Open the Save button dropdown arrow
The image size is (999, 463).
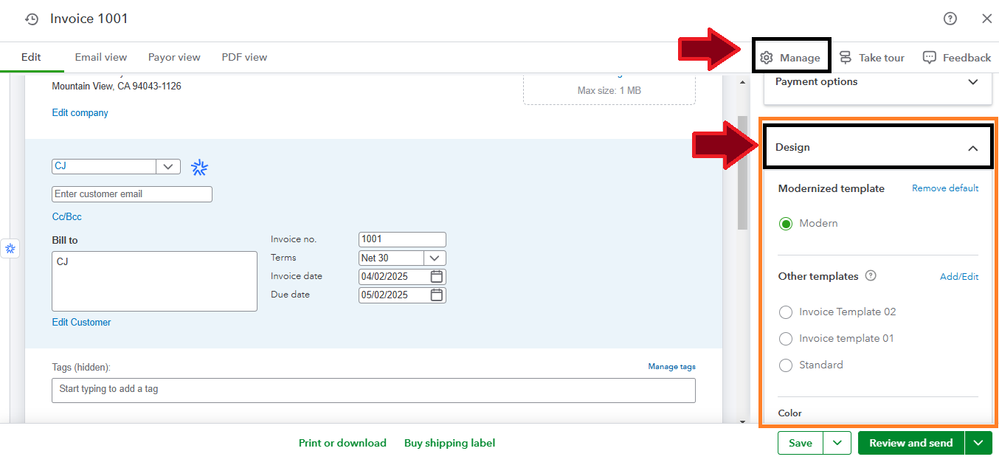[838, 443]
